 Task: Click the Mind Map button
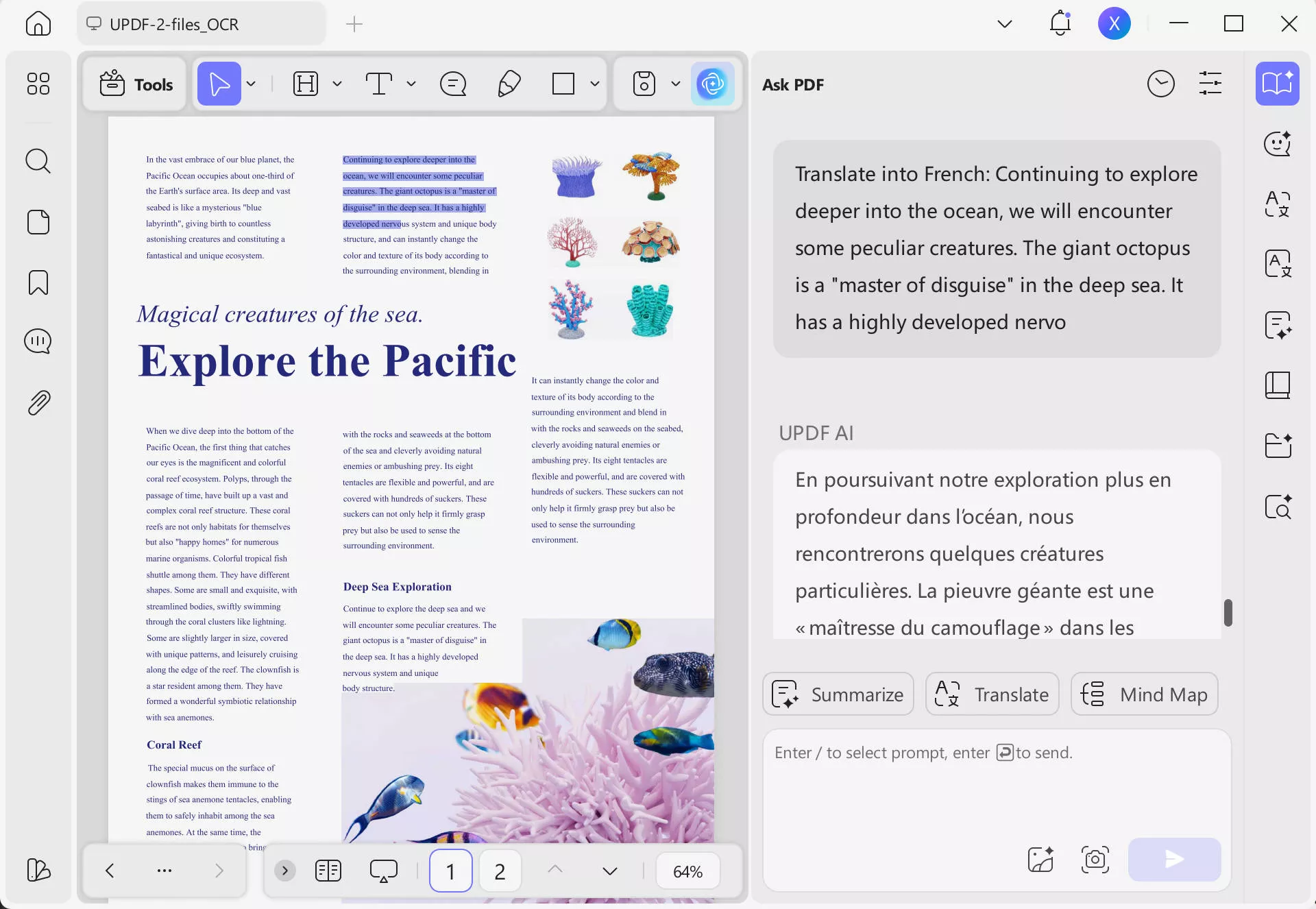[1144, 694]
